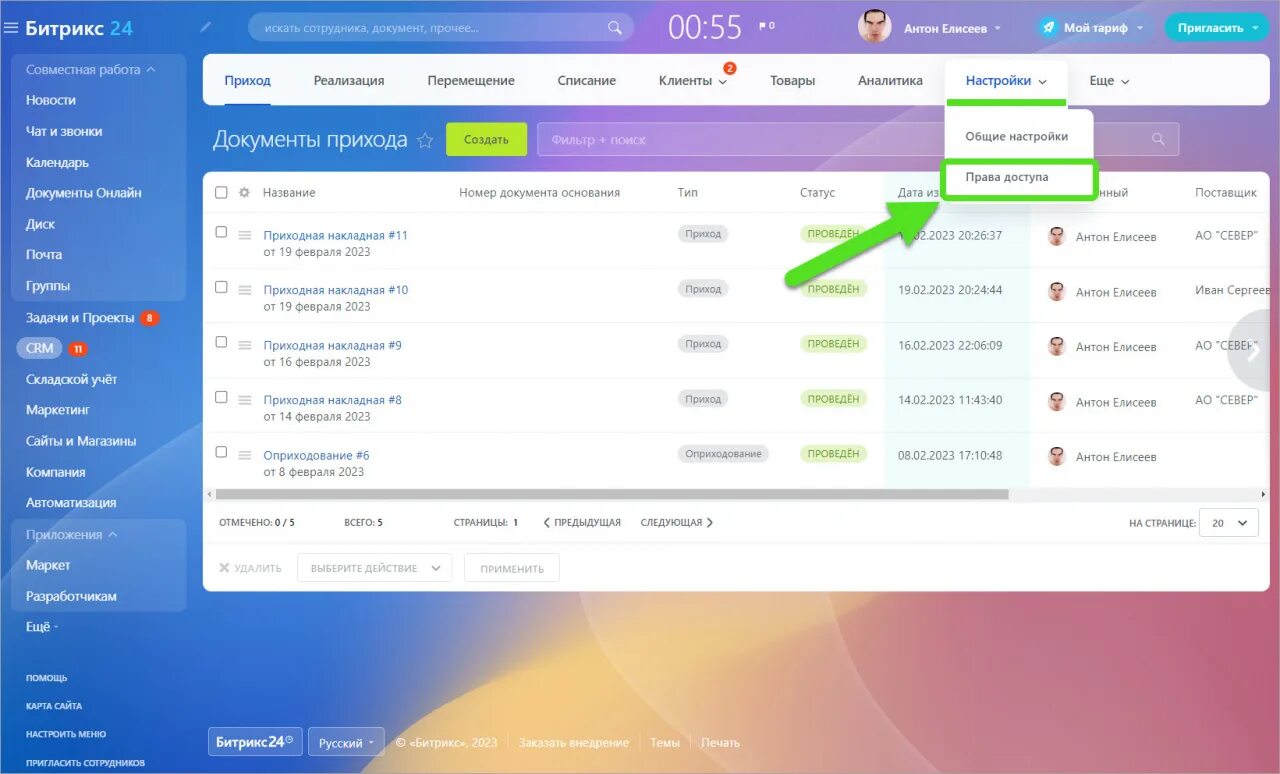Screen dimensions: 1280x774
Task: Click the flag counter icon near the clock
Action: click(767, 26)
